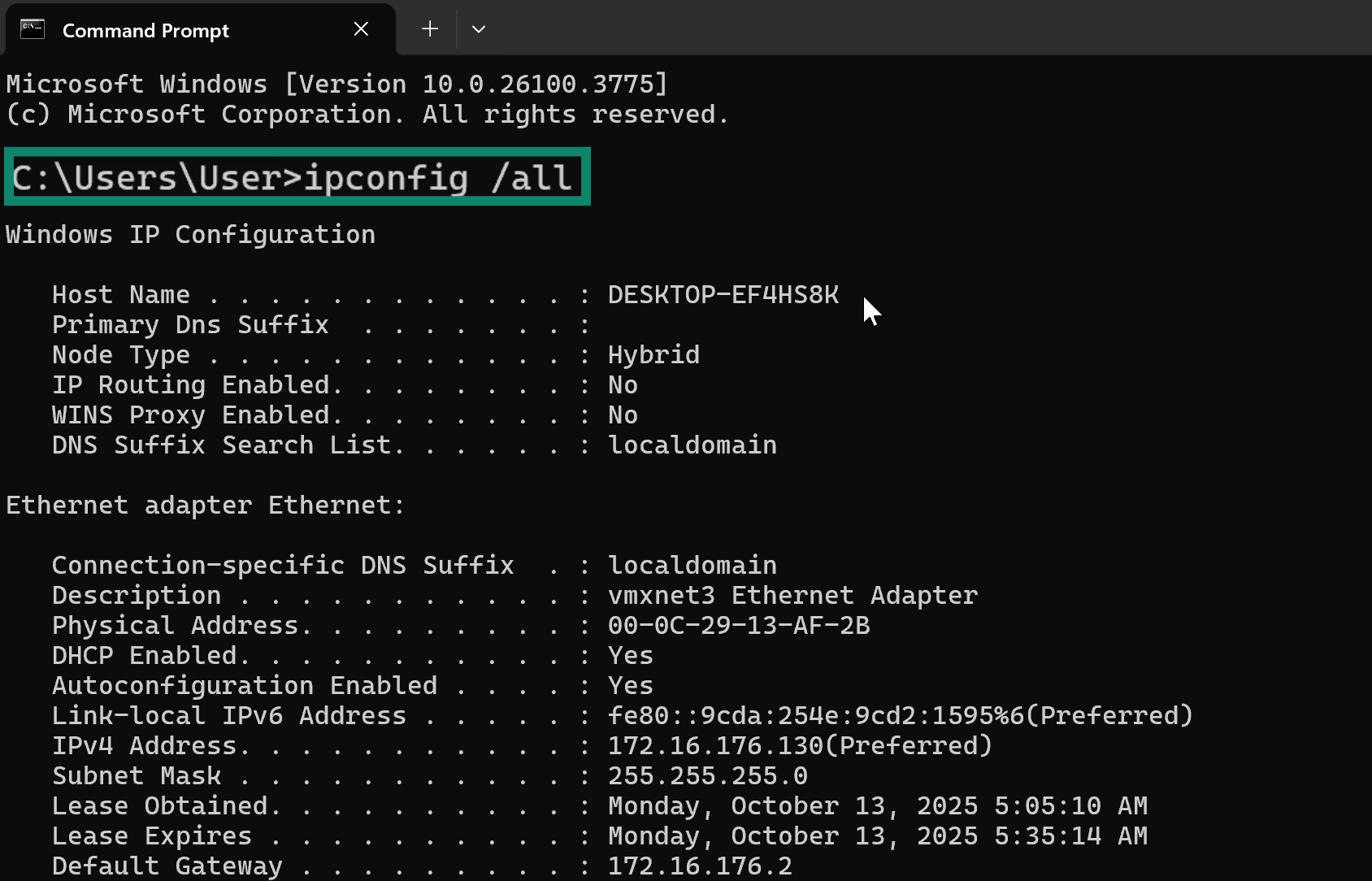Select the DNS Suffix Search List localdomain
This screenshot has height=881, width=1372.
[692, 445]
